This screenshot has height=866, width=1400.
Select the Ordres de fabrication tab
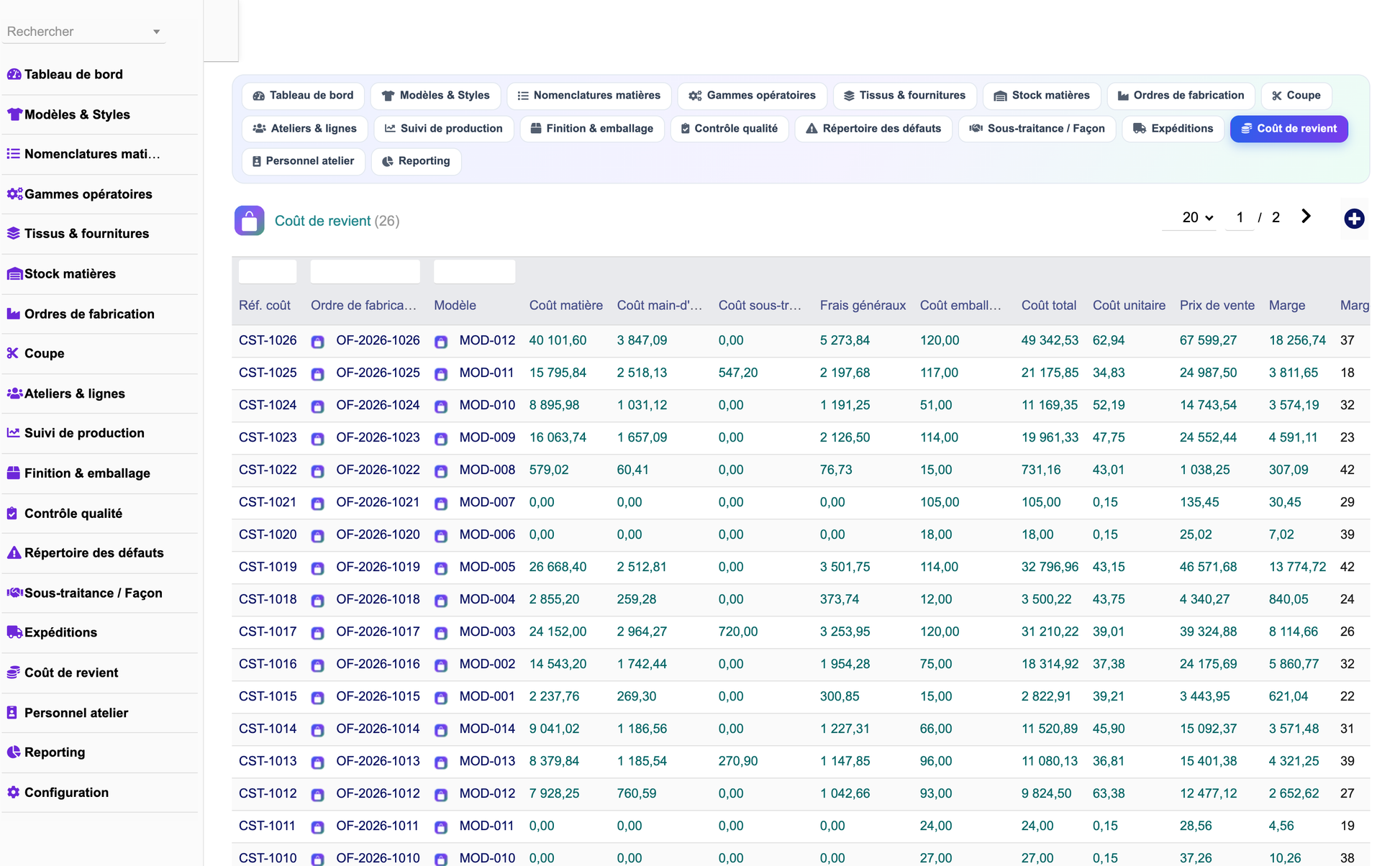pyautogui.click(x=1181, y=96)
